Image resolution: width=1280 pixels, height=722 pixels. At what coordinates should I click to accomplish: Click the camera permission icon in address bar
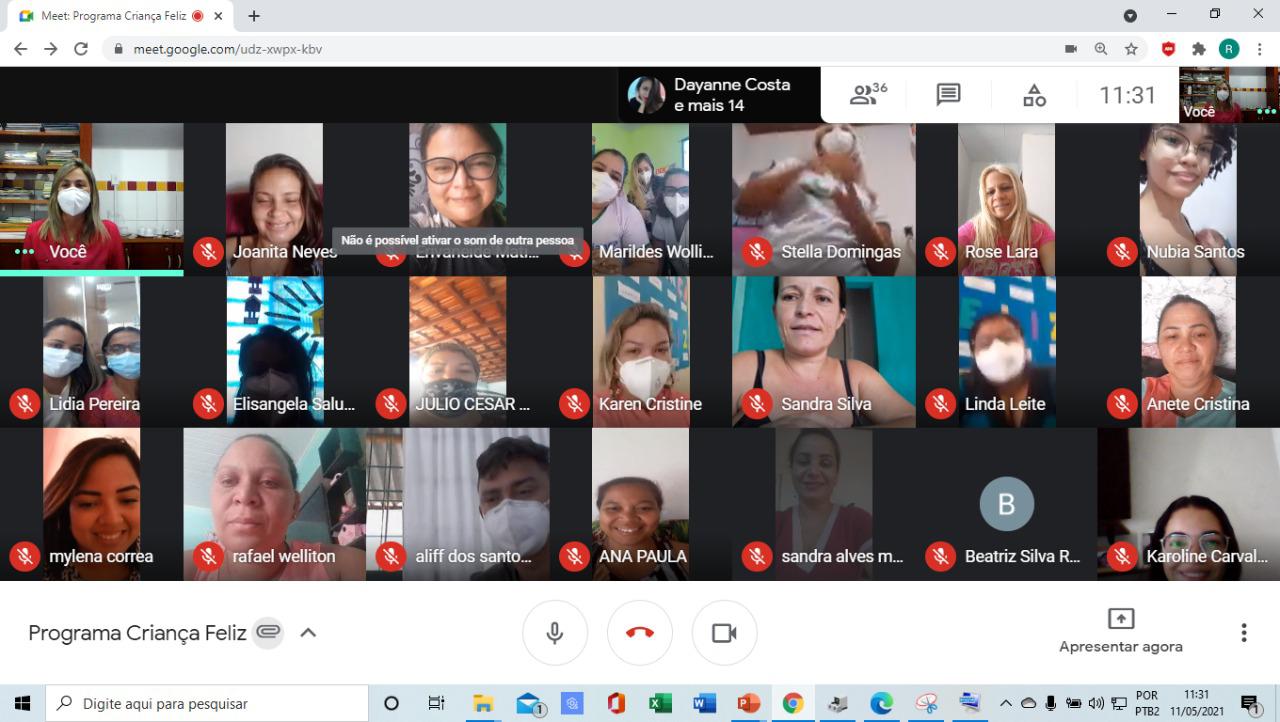tap(1071, 49)
